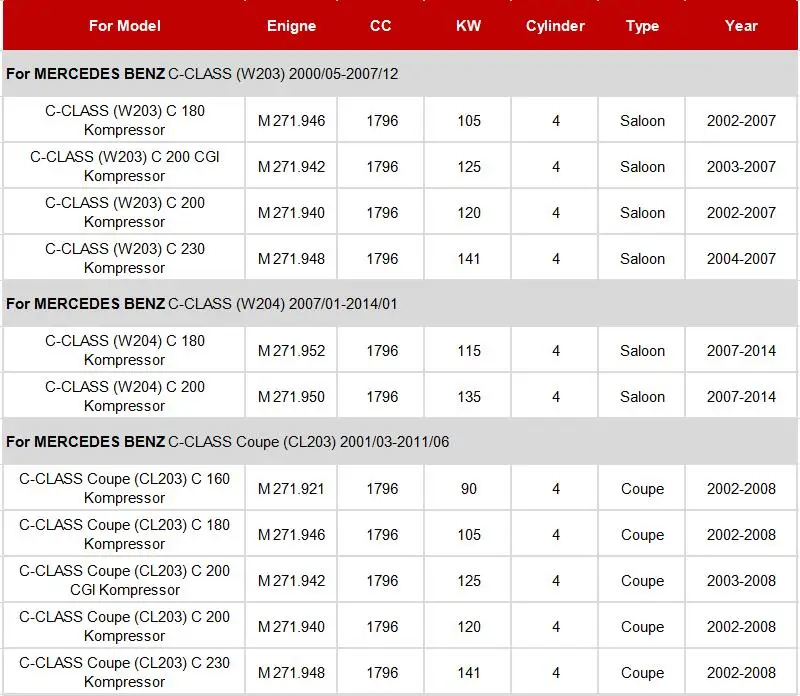The height and width of the screenshot is (696, 800).
Task: Click the 'KW' column header
Action: pyautogui.click(x=468, y=26)
